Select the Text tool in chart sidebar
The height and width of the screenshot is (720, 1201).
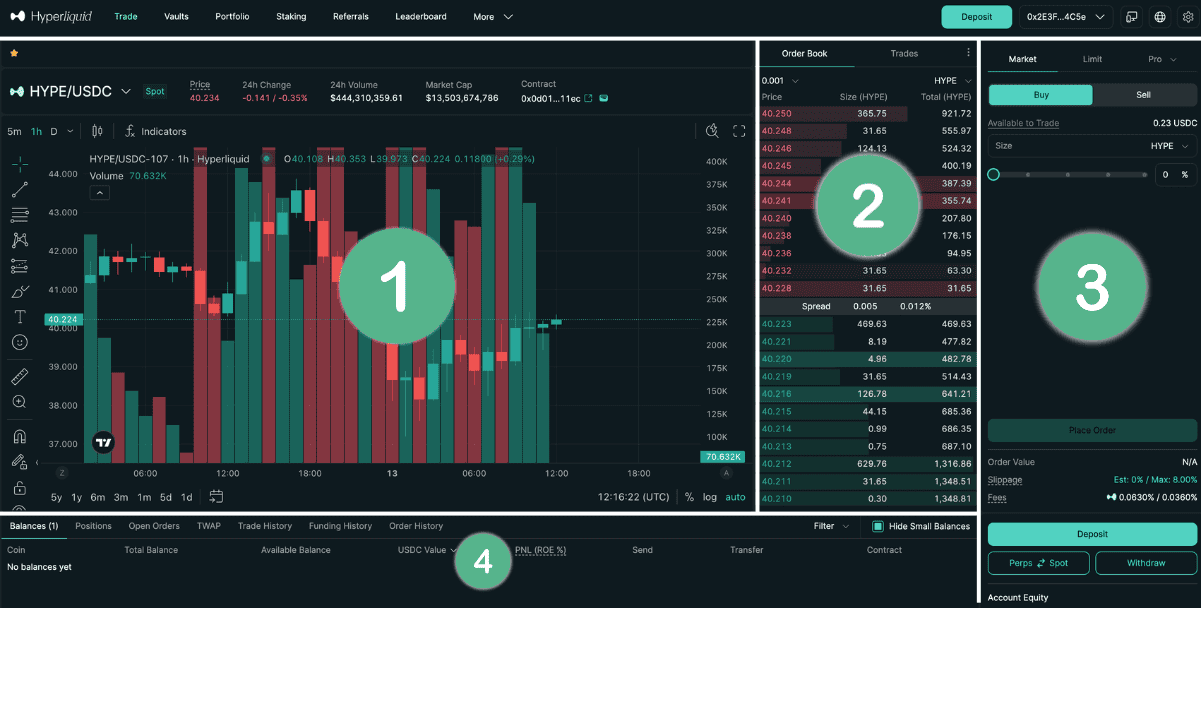click(x=19, y=317)
